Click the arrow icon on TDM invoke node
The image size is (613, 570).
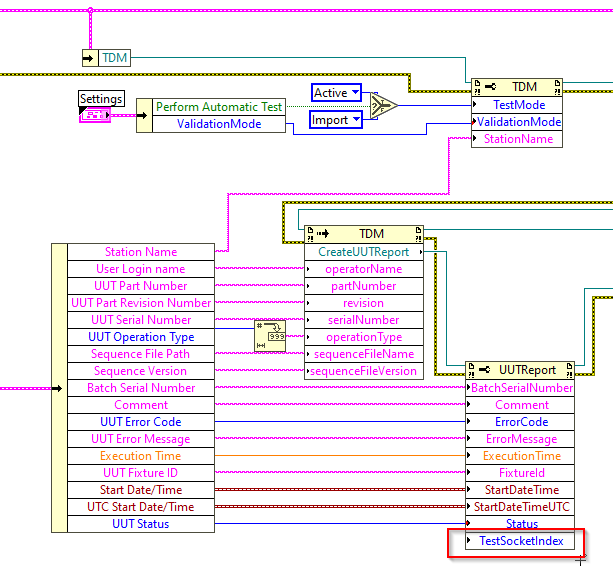tap(323, 234)
